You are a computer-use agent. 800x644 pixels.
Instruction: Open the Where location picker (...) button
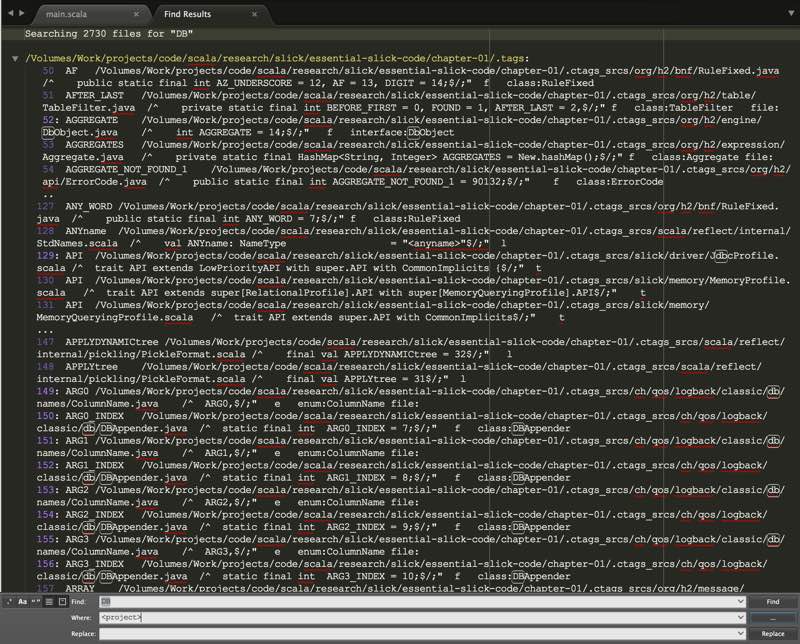point(773,618)
